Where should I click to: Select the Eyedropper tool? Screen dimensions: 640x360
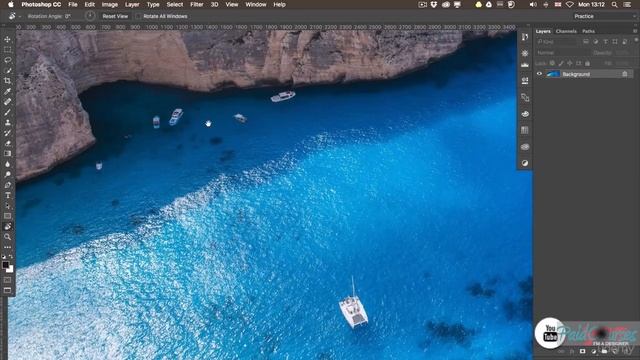[7, 91]
